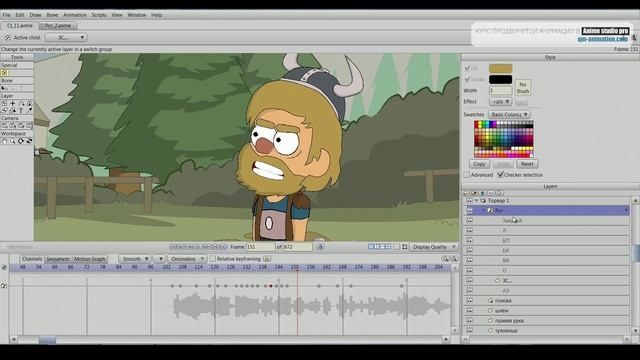Click the icon beside total frame field
This screenshot has height=360, width=640.
coord(320,247)
